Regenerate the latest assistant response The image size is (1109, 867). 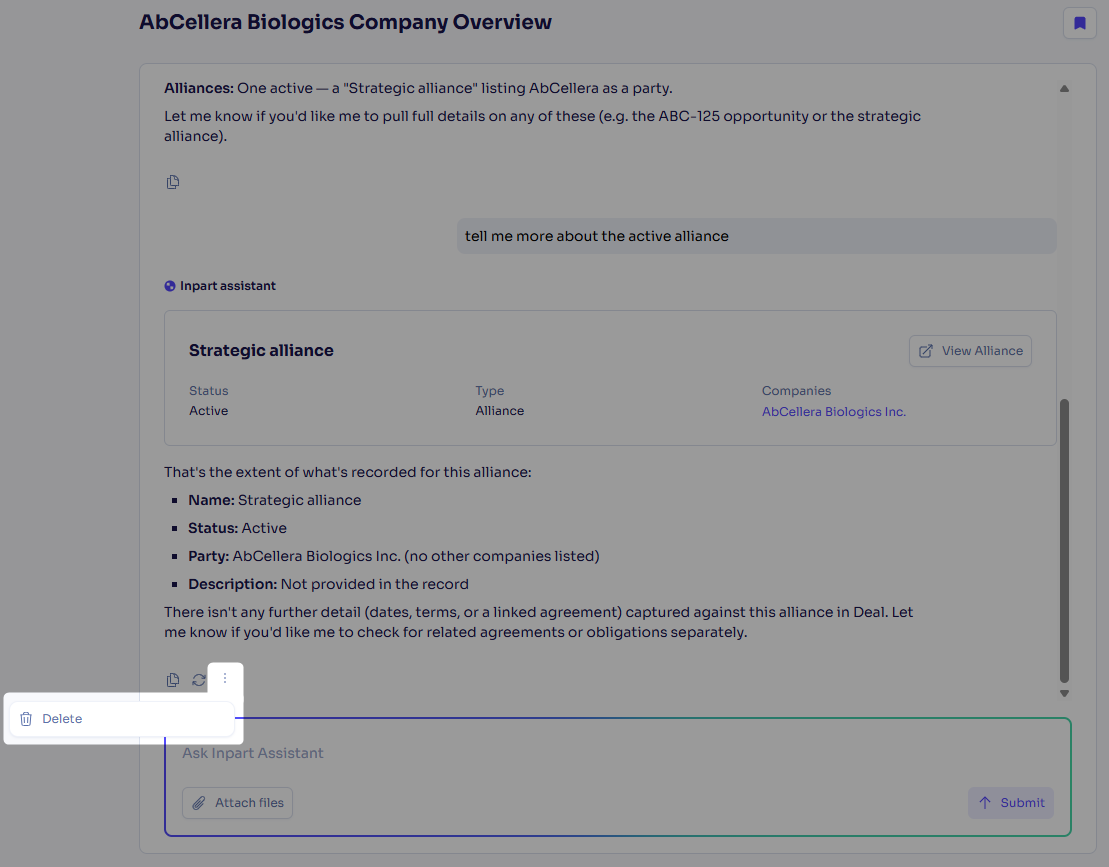coord(199,680)
